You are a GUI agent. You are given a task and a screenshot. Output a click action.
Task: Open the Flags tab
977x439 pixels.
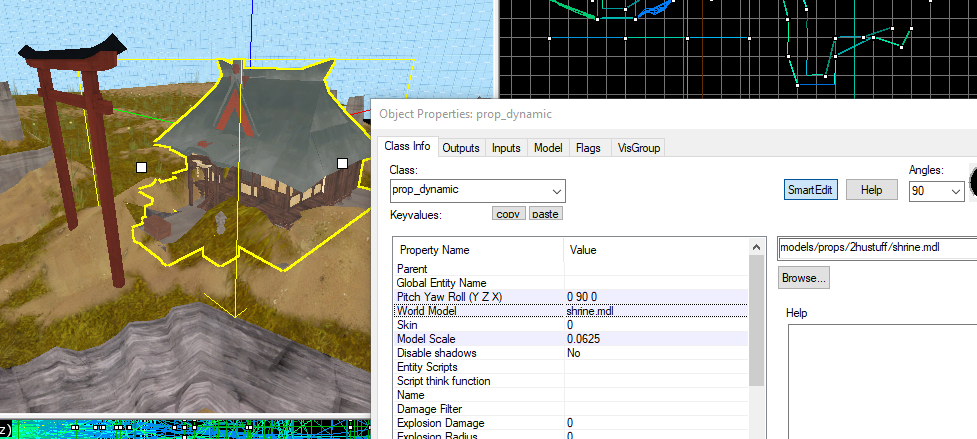(588, 148)
